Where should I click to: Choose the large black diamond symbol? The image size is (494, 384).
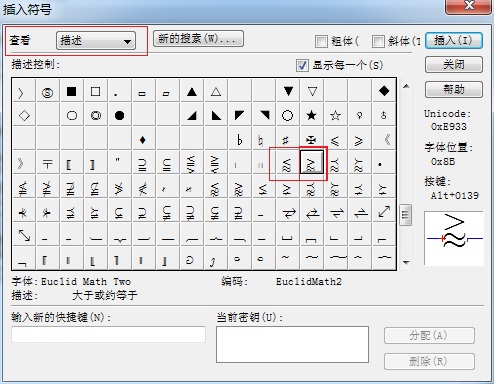[384, 91]
